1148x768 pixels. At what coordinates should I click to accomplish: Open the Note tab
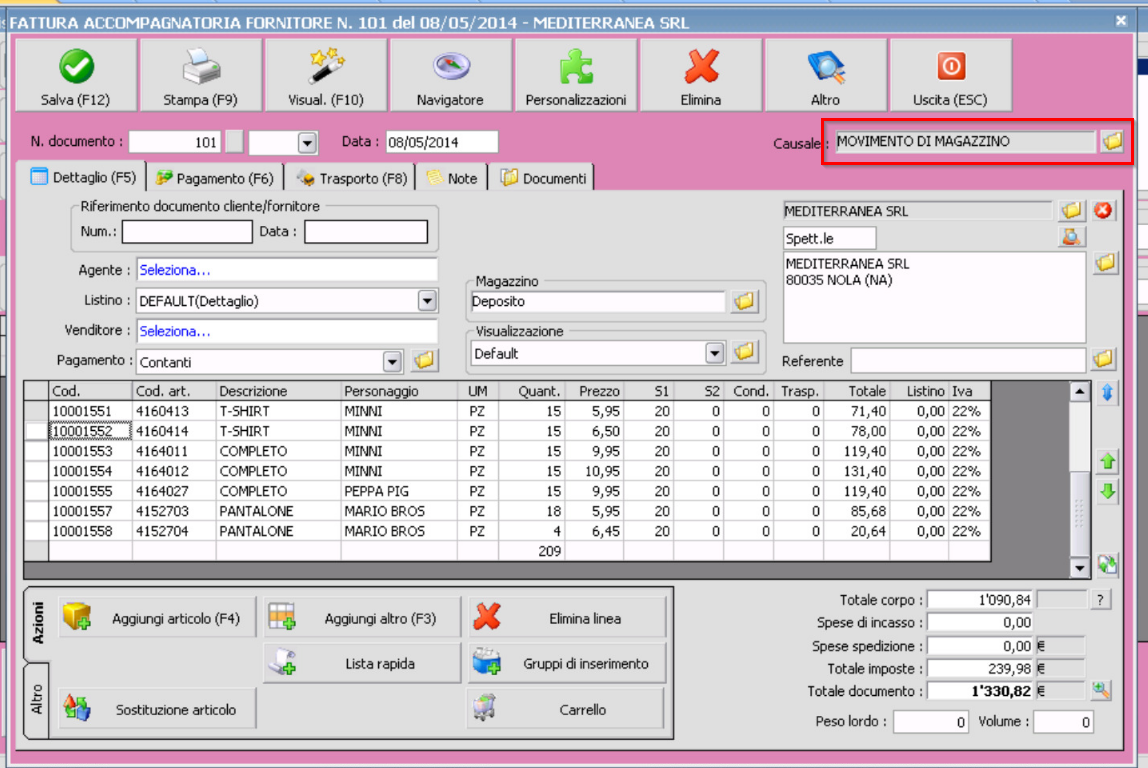coord(452,178)
